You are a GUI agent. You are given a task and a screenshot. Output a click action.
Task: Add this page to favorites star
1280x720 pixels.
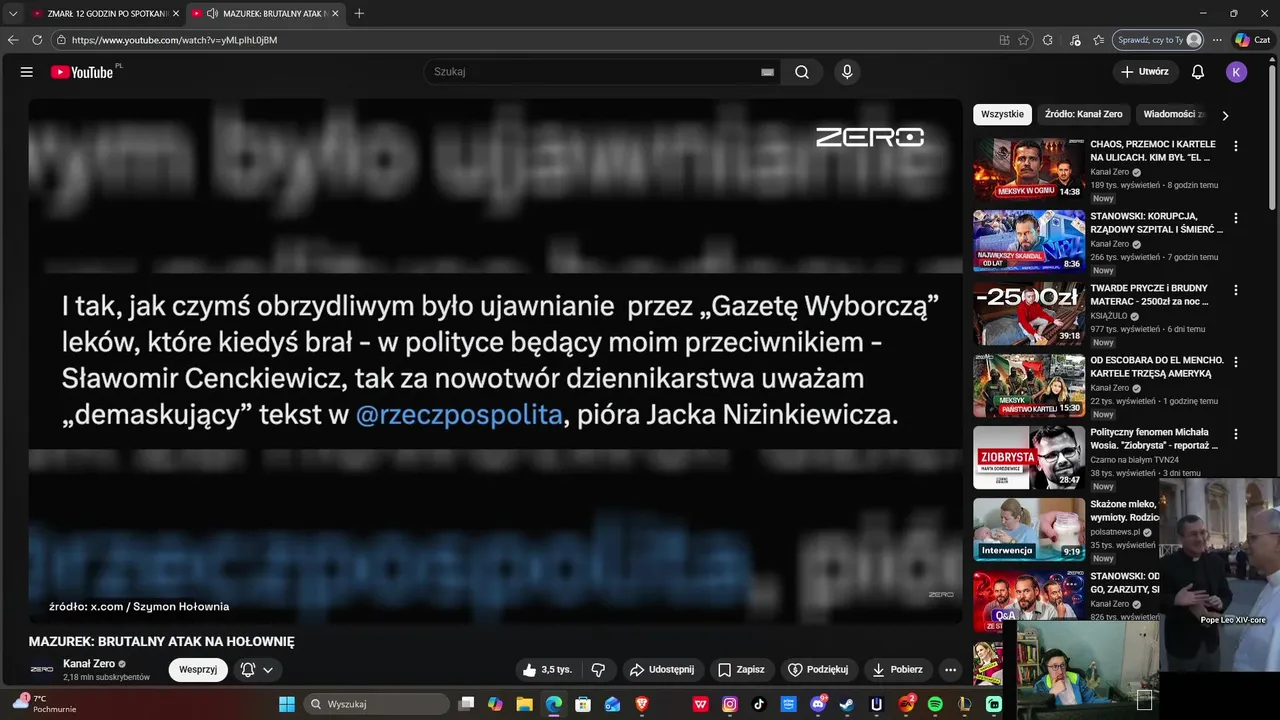coord(1023,40)
